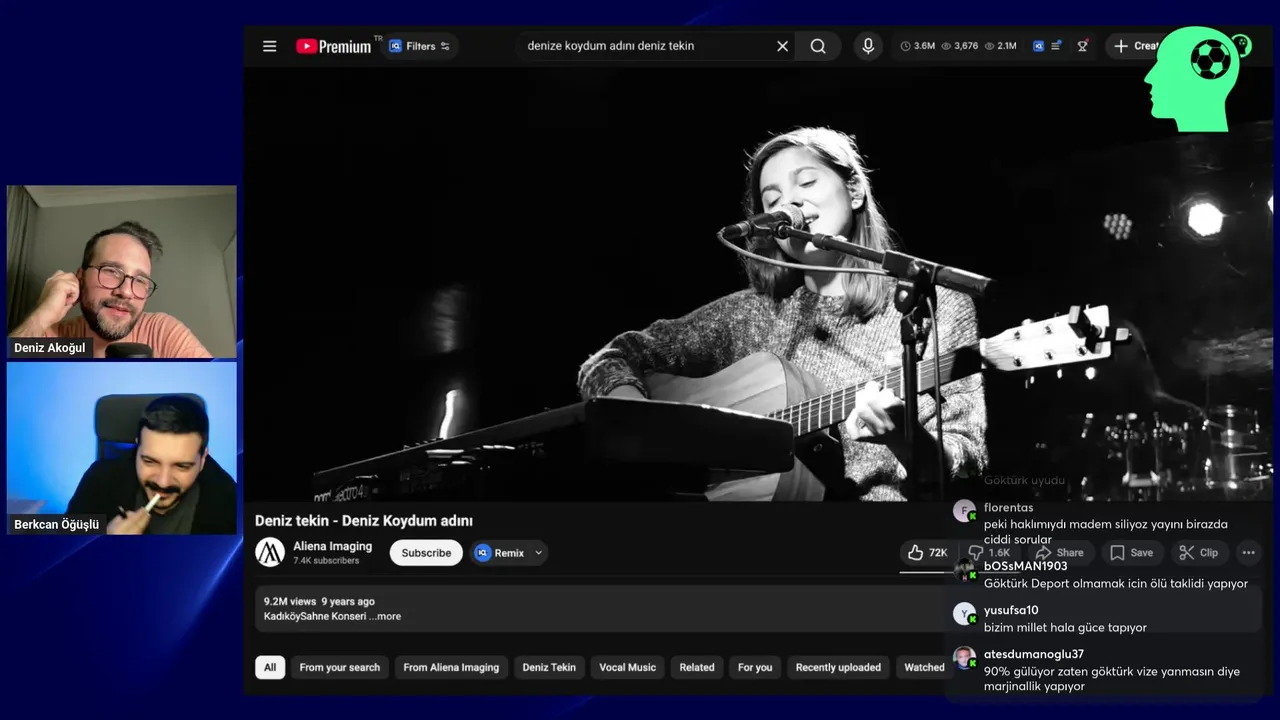1280x720 pixels.
Task: Click the '7.4K subscribers' text
Action: click(x=326, y=561)
